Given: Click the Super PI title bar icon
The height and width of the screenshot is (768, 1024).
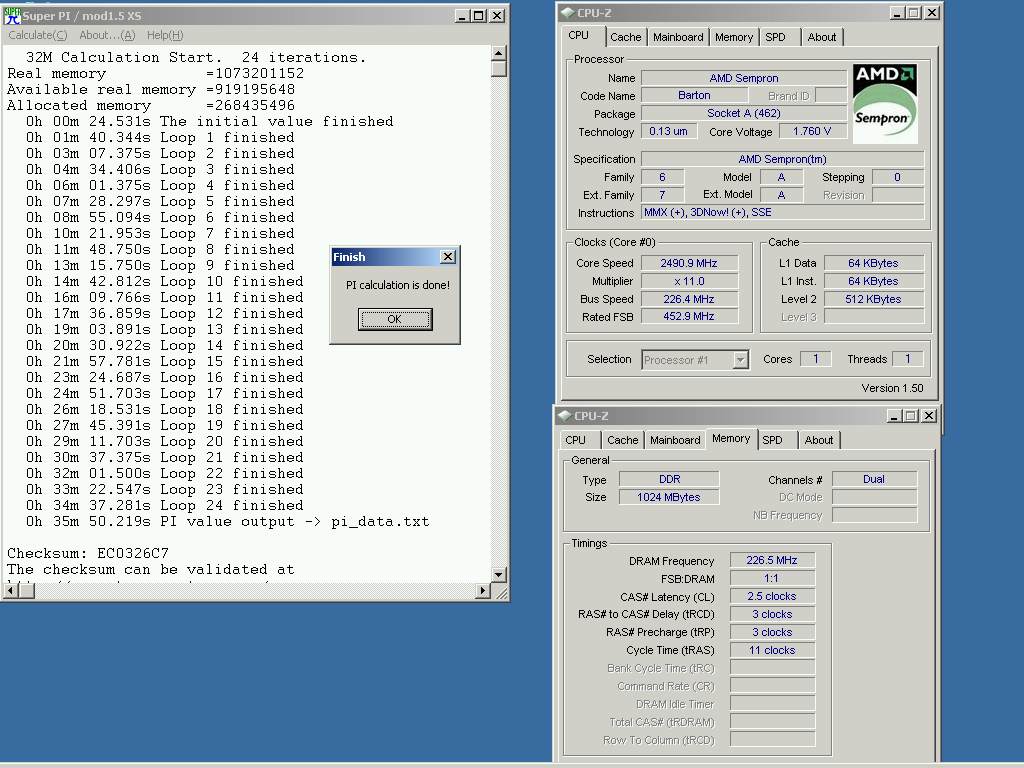Looking at the screenshot, I should tap(12, 16).
